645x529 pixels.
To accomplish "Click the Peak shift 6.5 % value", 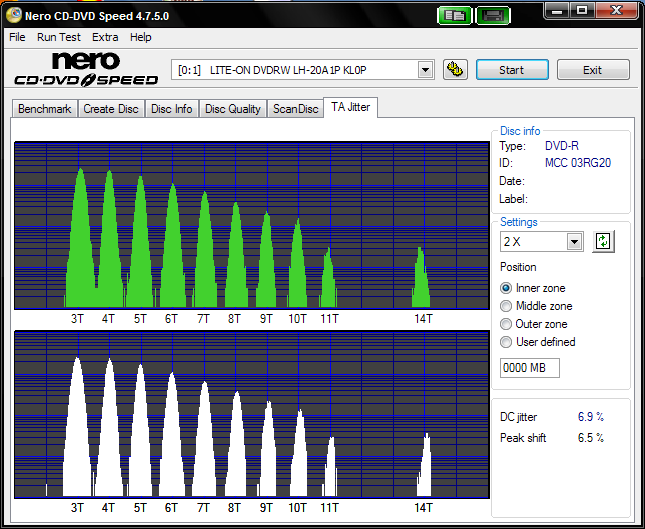I will (x=591, y=438).
